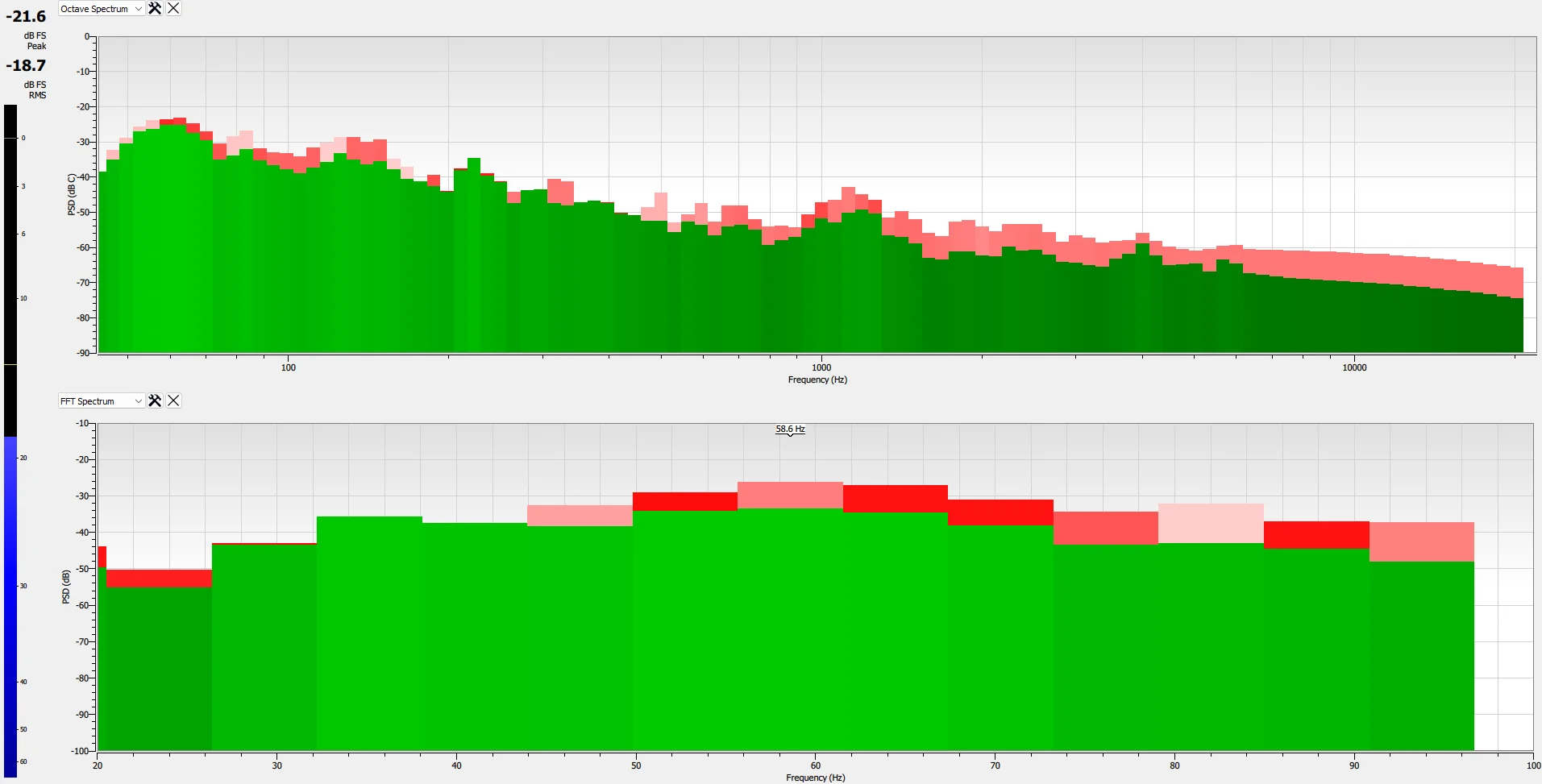Click the vertical level meter bar
Viewport: 1542px width, 784px height.
(10, 441)
